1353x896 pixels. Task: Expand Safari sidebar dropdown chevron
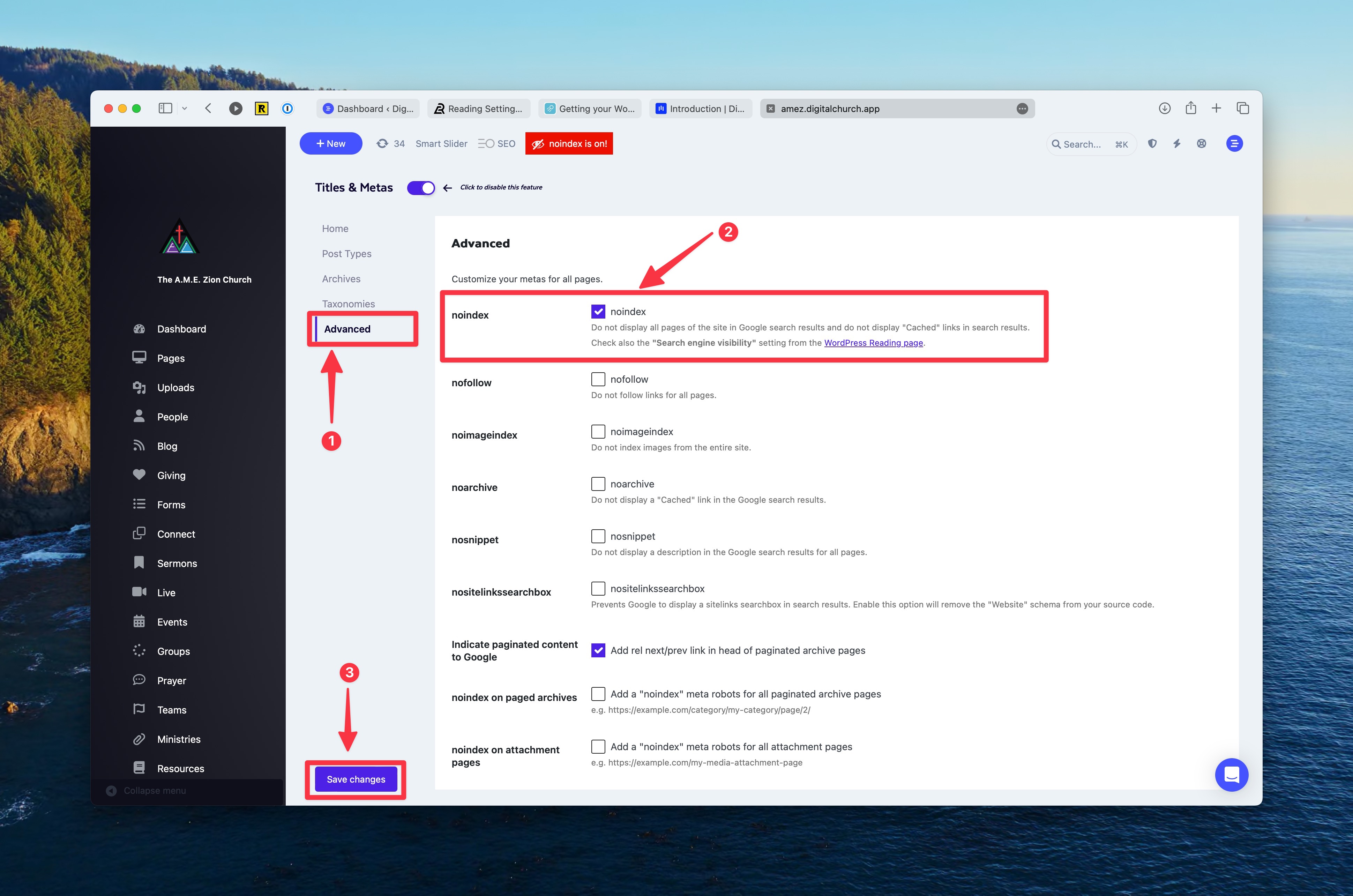tap(185, 108)
